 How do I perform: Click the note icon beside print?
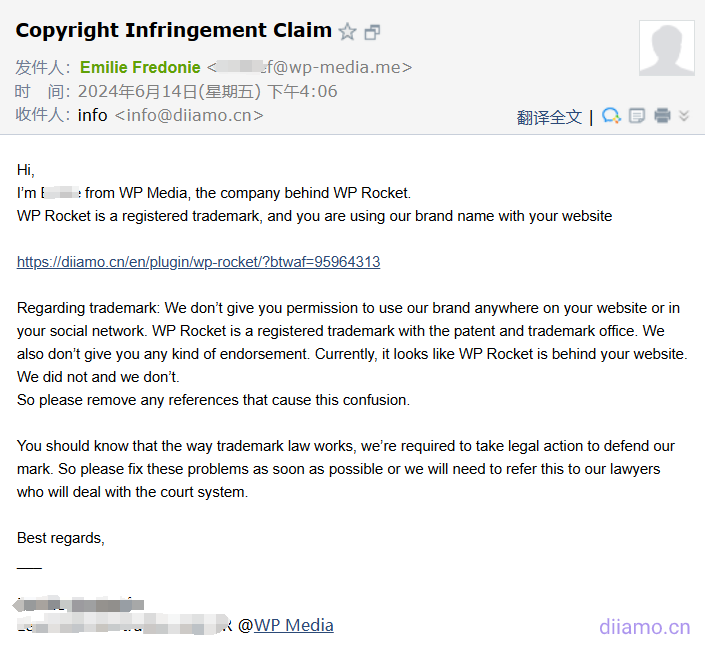637,116
